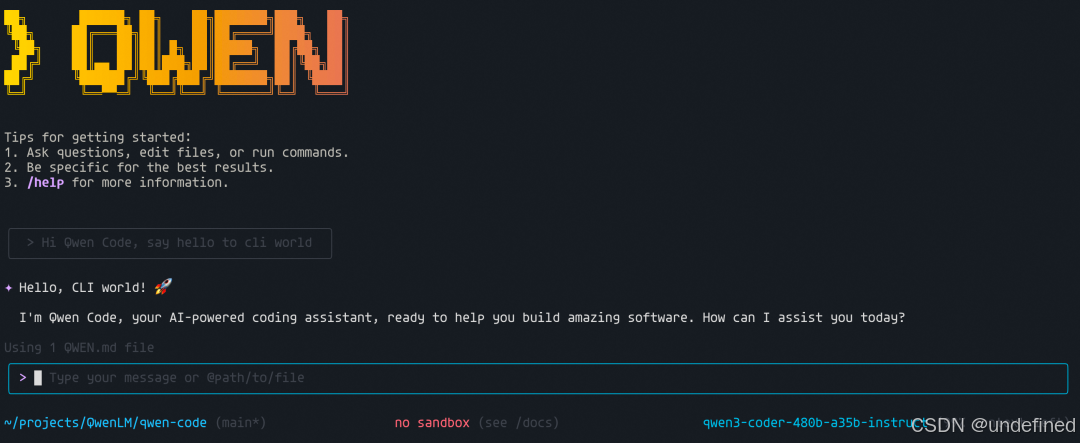
Task: Click 'Tips for getting started:' heading
Action: pyautogui.click(x=97, y=137)
